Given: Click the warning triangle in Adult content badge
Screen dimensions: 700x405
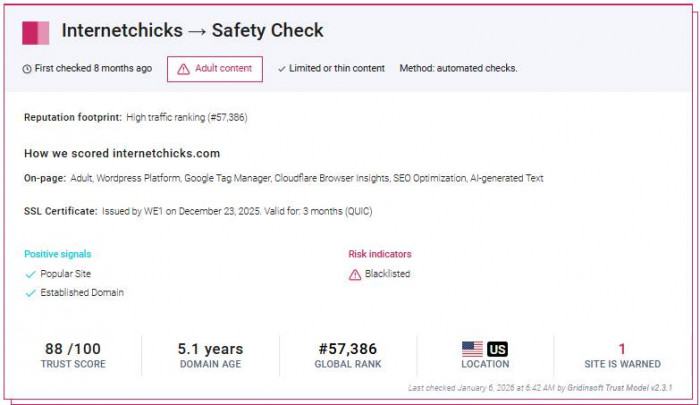Looking at the screenshot, I should tap(184, 69).
